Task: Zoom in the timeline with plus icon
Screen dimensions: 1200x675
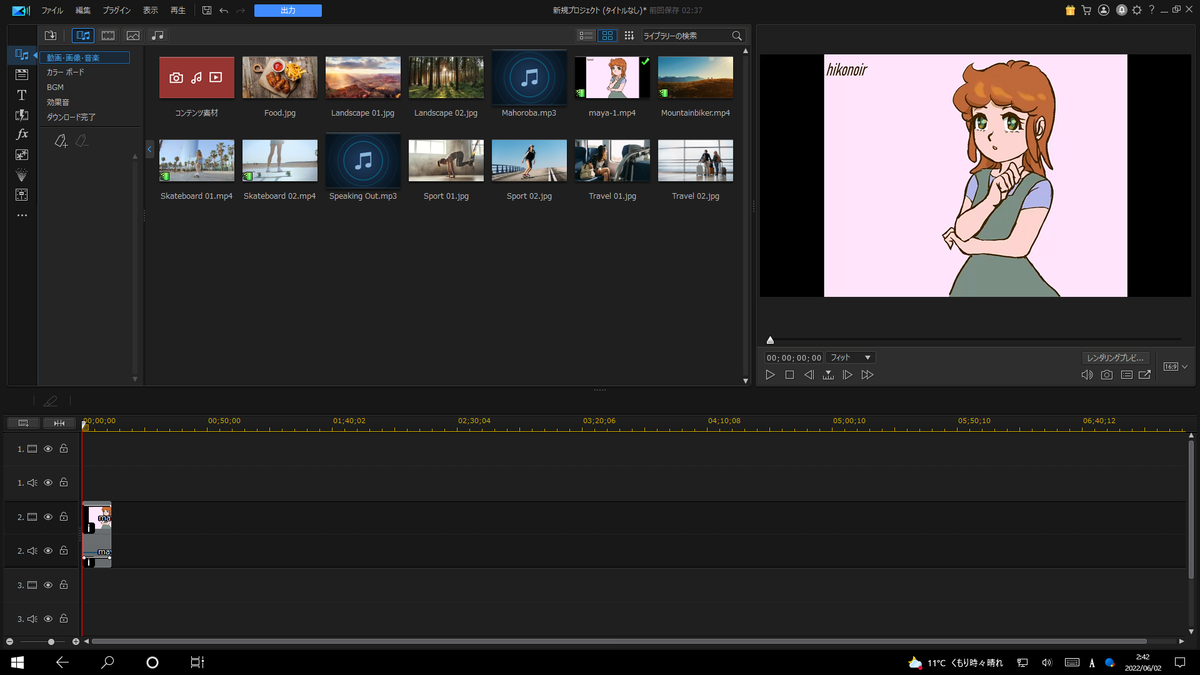Action: click(x=76, y=641)
